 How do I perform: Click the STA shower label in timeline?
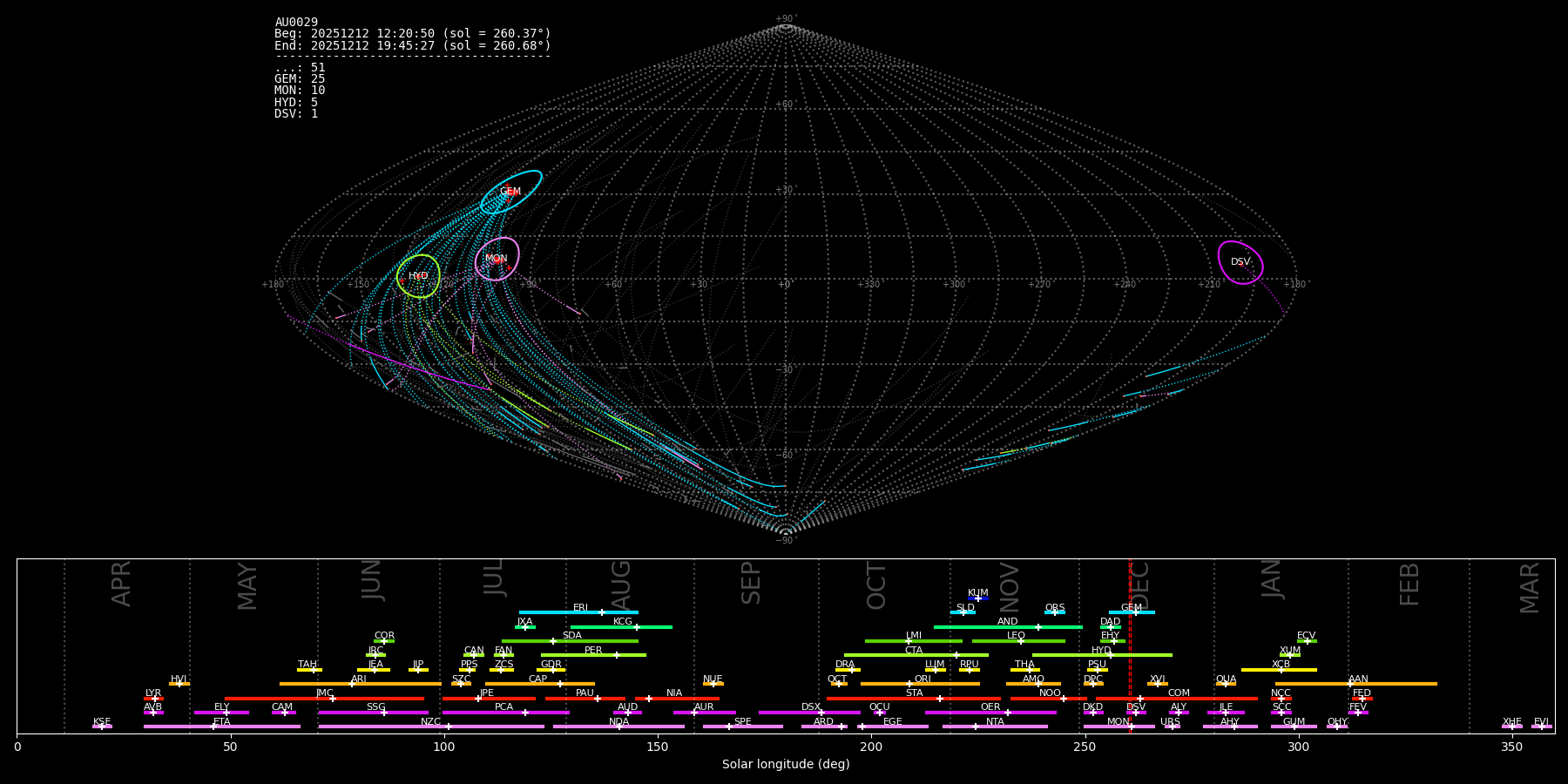(x=914, y=693)
